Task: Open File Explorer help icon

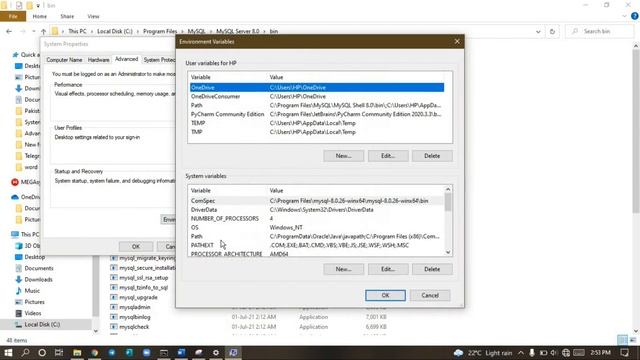Action: point(634,16)
